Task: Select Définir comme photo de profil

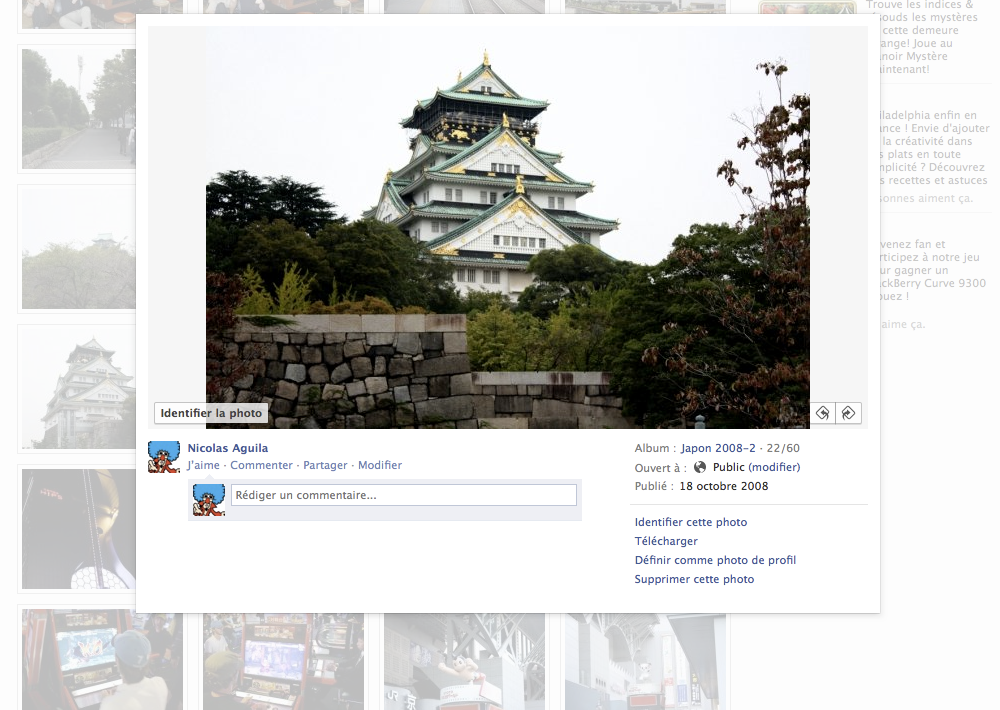Action: click(715, 560)
